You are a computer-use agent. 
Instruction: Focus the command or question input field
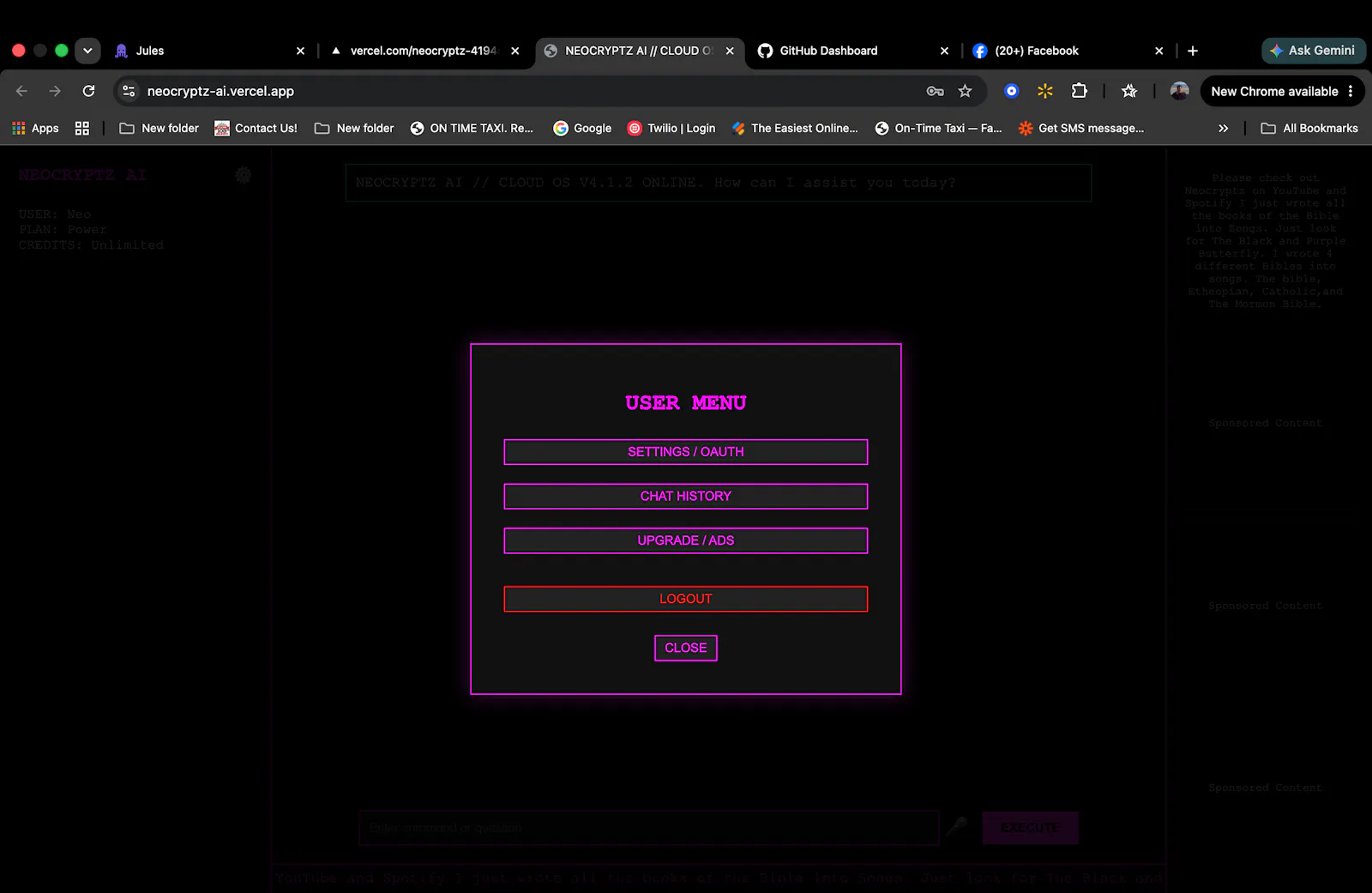[x=648, y=828]
